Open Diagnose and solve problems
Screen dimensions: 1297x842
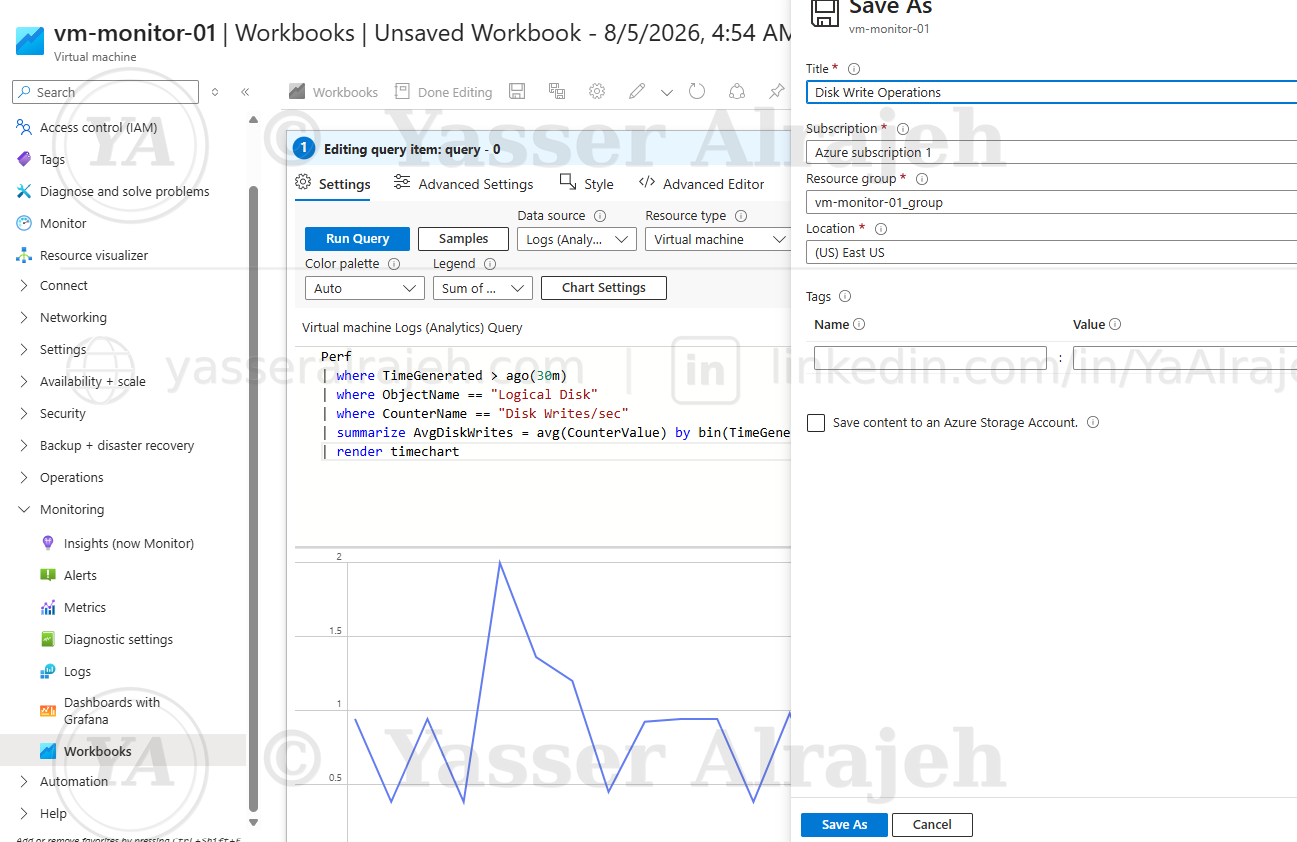coord(124,191)
